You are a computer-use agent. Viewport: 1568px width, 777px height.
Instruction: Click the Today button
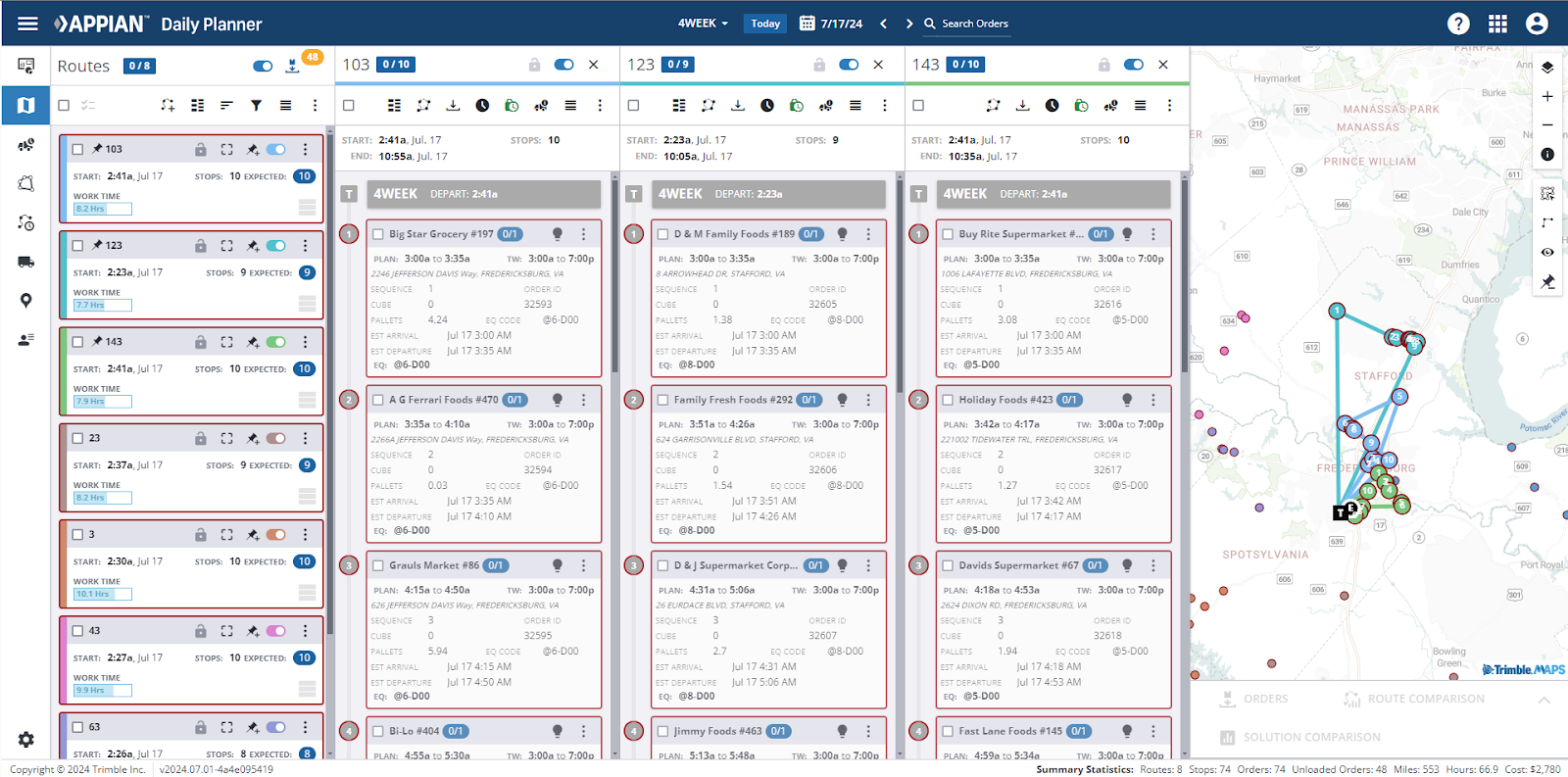pos(765,24)
